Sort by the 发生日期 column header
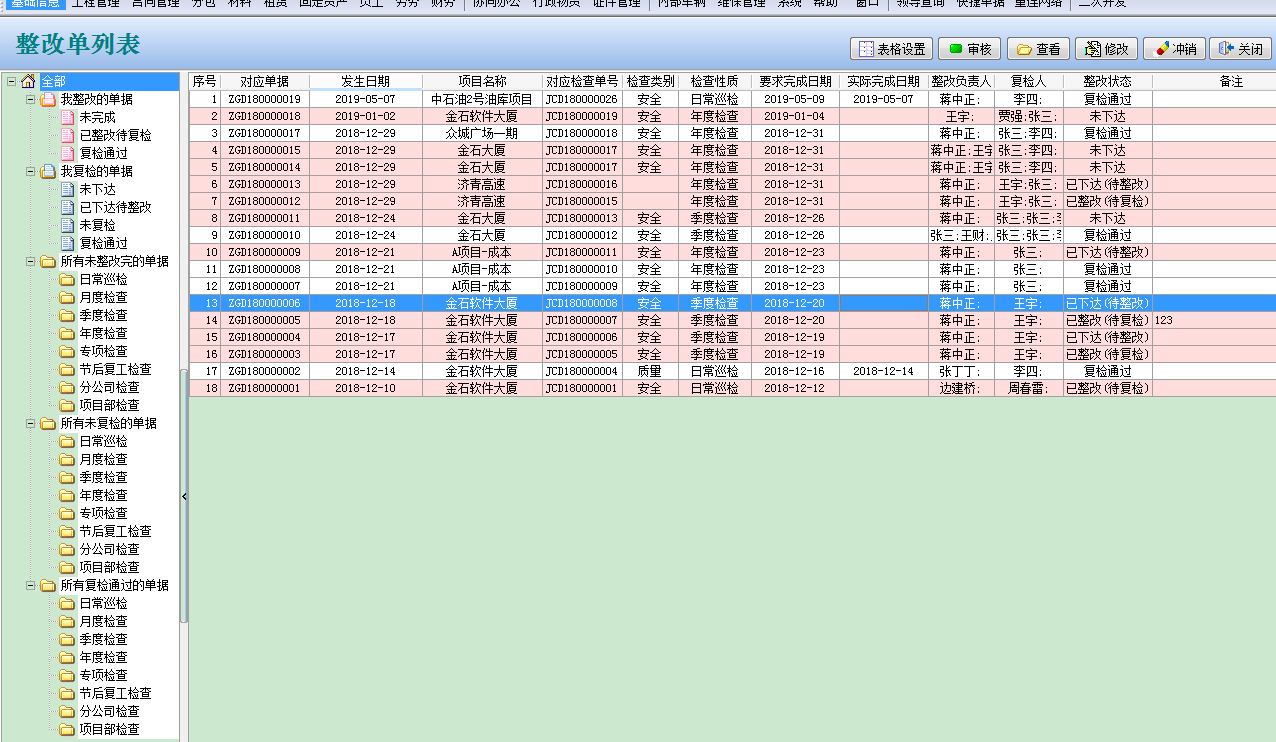This screenshot has height=742, width=1276. (365, 81)
